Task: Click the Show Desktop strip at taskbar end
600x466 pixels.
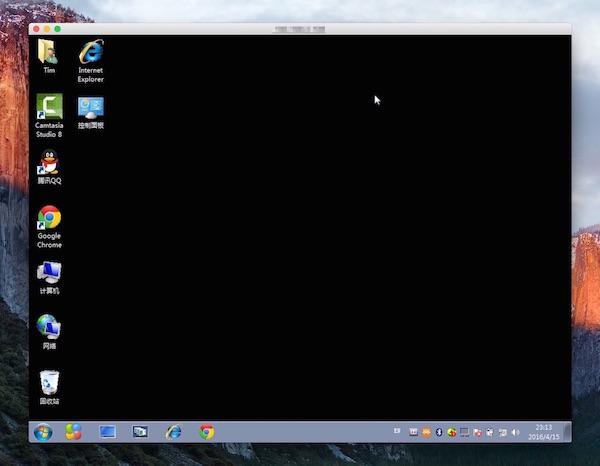Action: coord(568,432)
